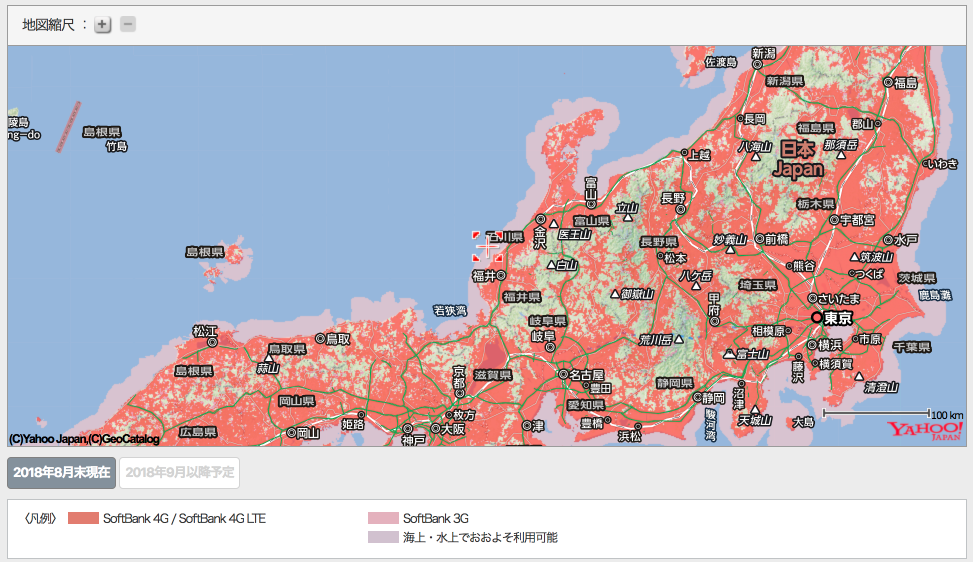Screen dimensions: 973x562
Task: Click the 佐渡島 island label
Action: (721, 62)
